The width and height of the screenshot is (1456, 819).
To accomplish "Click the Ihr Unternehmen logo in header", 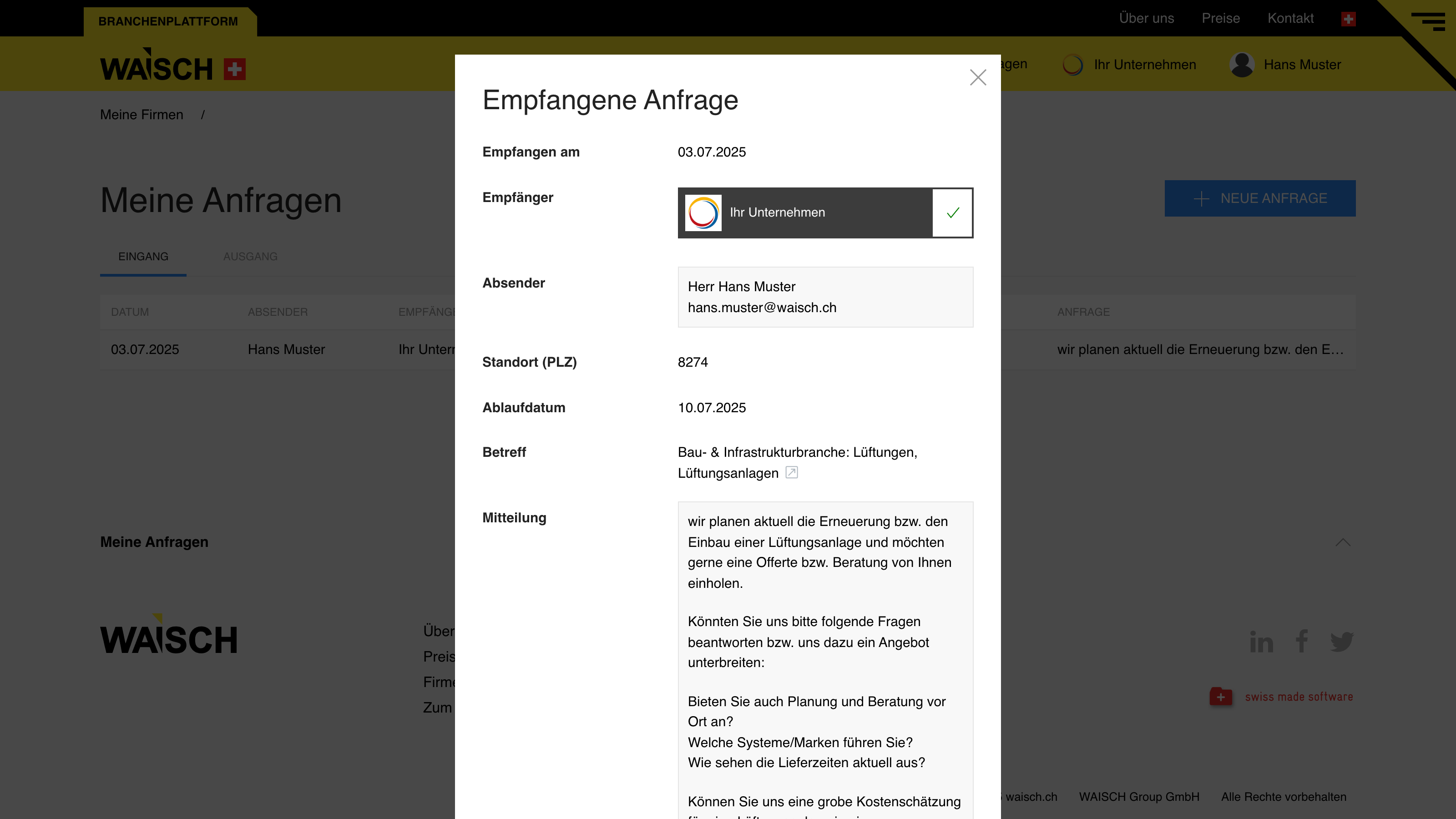I will click(1072, 65).
